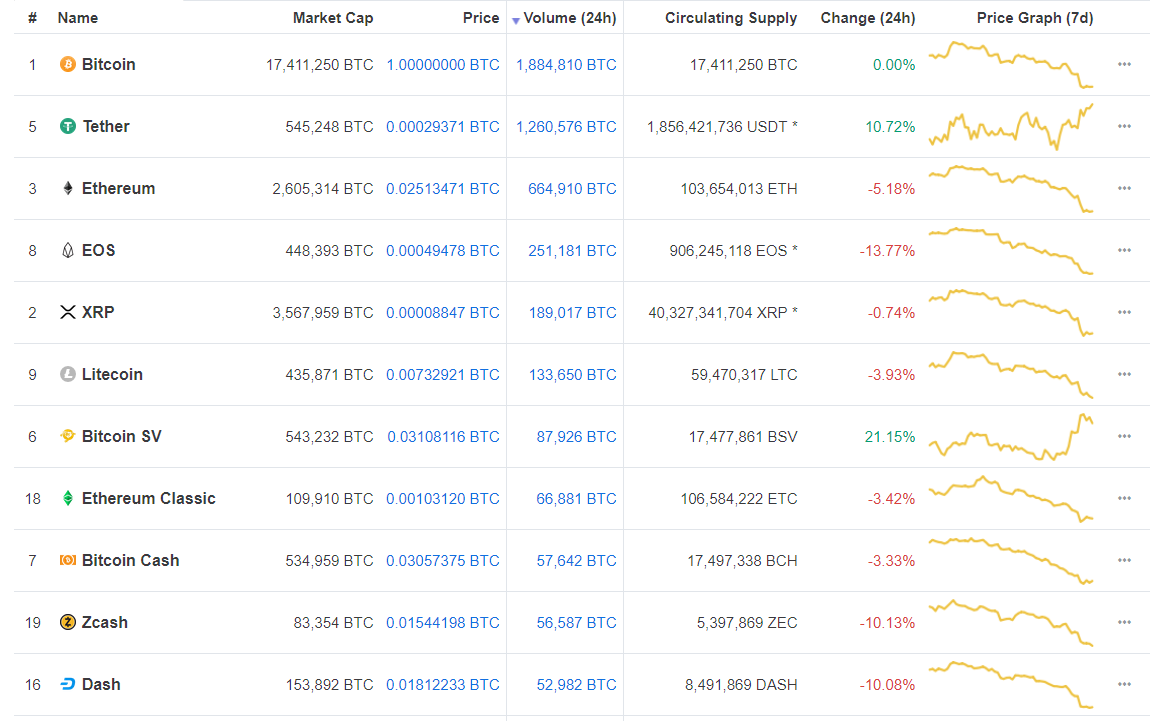Sort by Market Cap column header
Screen dimensions: 1156x721
click(333, 18)
